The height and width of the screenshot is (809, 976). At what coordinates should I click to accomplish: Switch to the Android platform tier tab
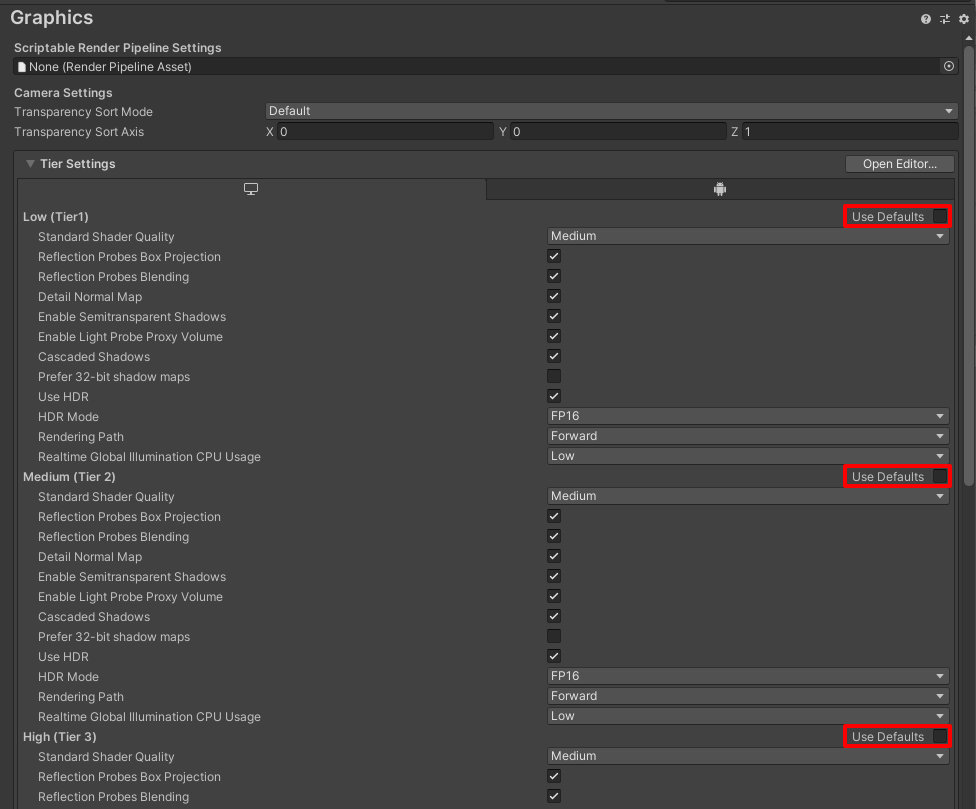click(x=719, y=189)
